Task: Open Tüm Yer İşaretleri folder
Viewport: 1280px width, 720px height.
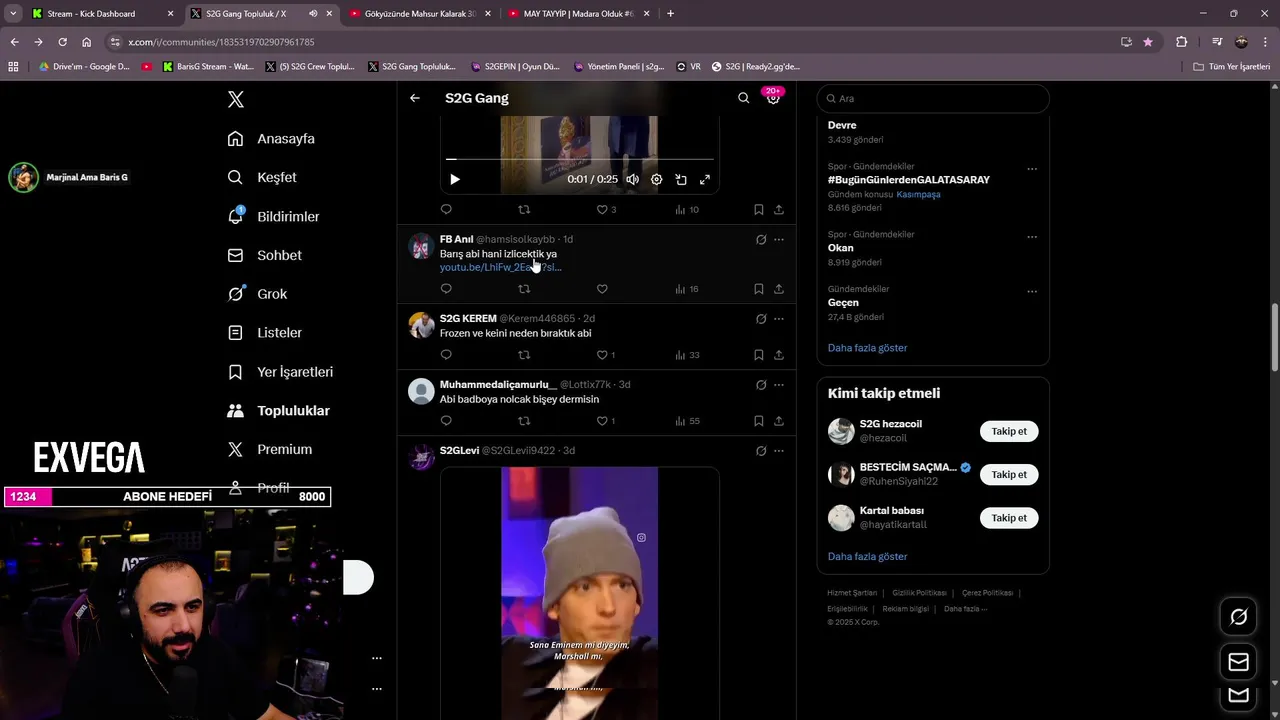Action: (x=1232, y=67)
